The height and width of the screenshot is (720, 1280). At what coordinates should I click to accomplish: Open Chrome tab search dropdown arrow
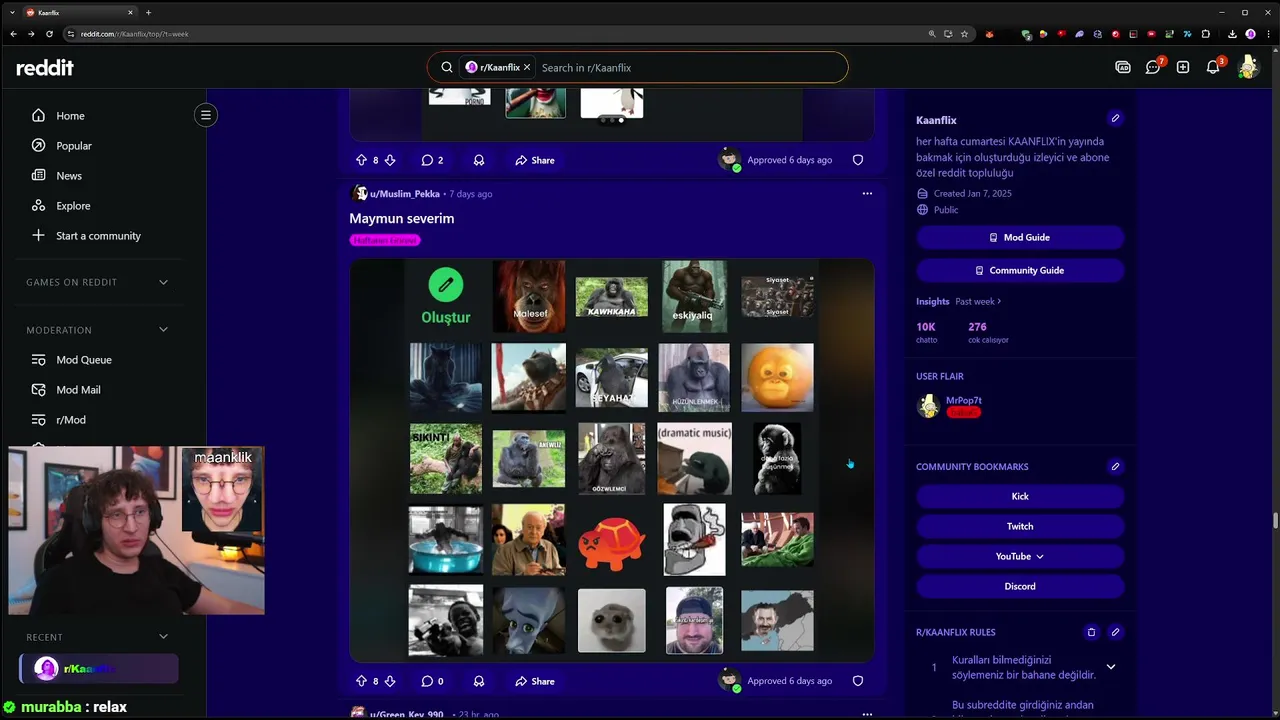click(12, 12)
